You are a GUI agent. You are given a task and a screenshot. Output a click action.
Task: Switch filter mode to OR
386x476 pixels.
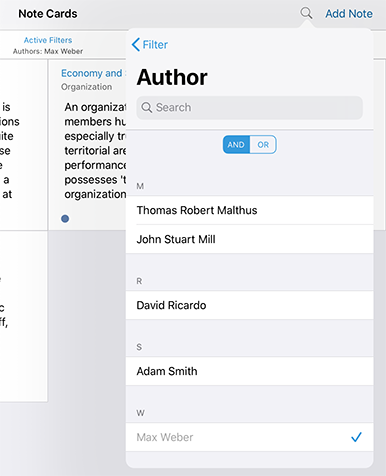(263, 144)
